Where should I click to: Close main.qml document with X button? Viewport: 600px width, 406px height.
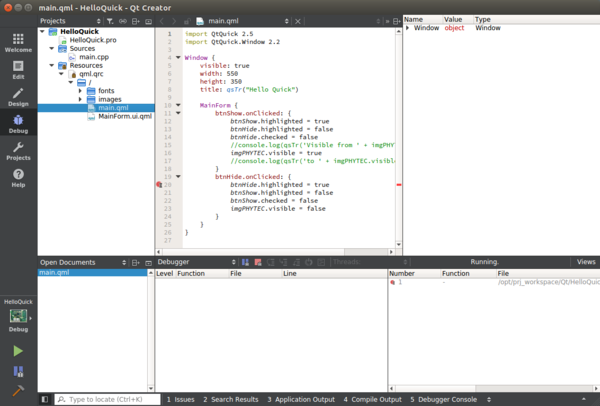pos(298,21)
